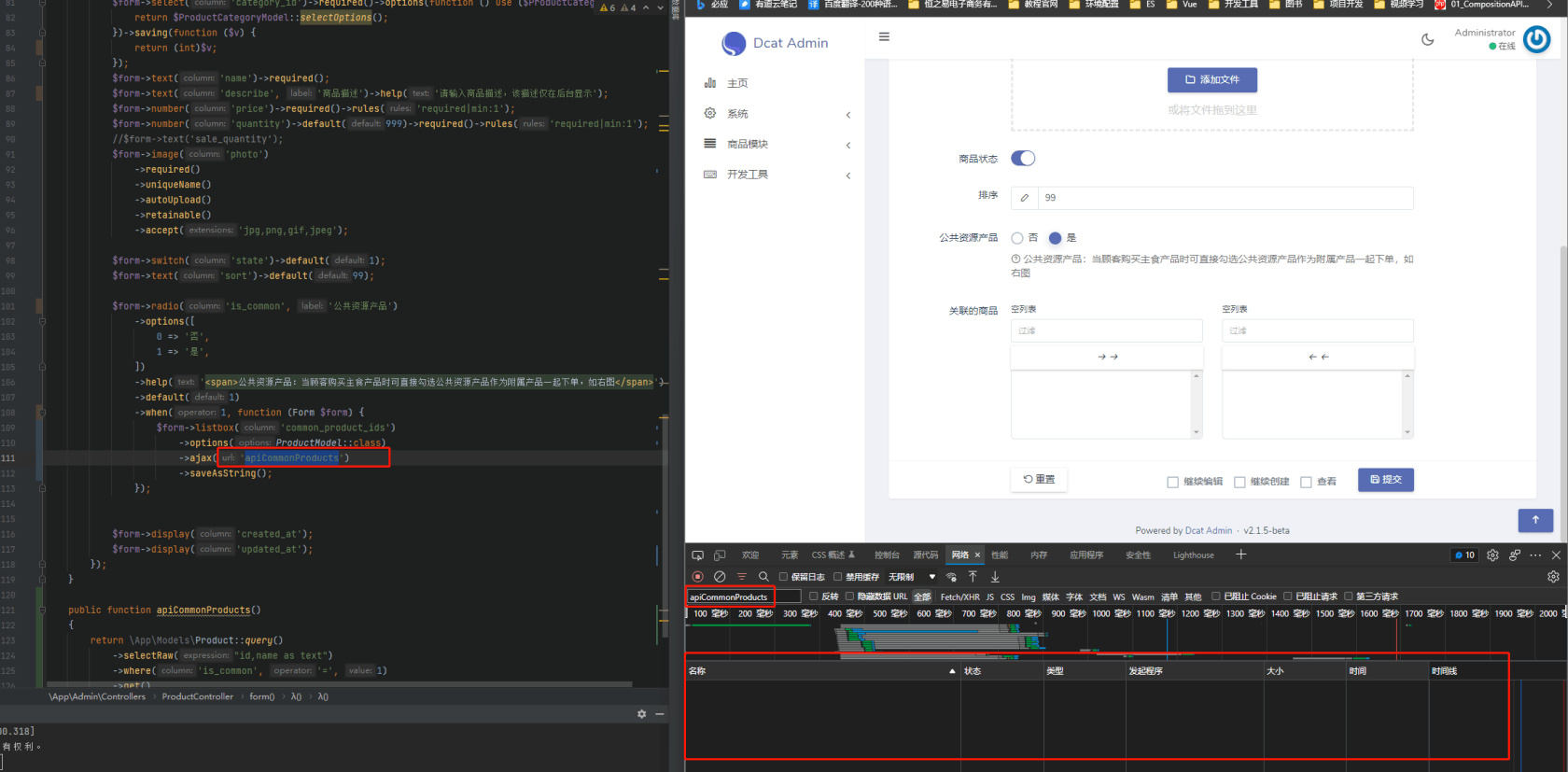Click the record network log icon
This screenshot has width=1568, height=772.
pos(697,577)
